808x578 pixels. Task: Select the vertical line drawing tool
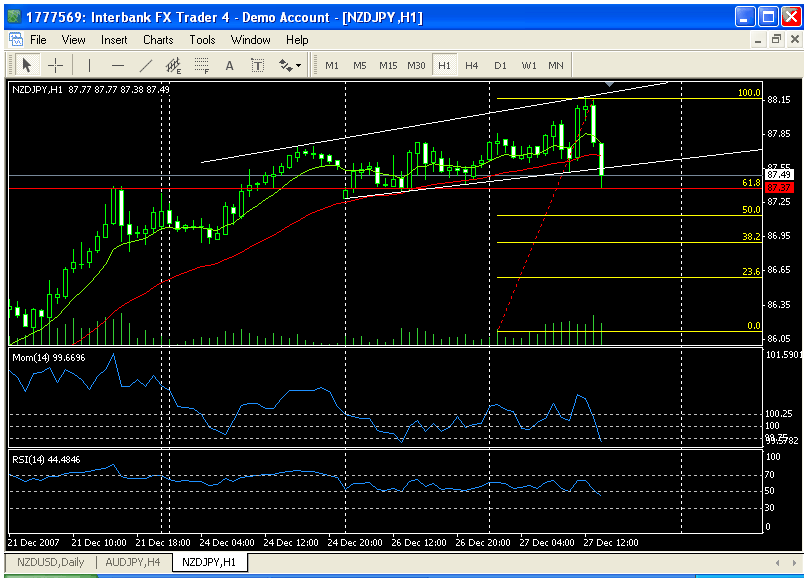[x=90, y=65]
